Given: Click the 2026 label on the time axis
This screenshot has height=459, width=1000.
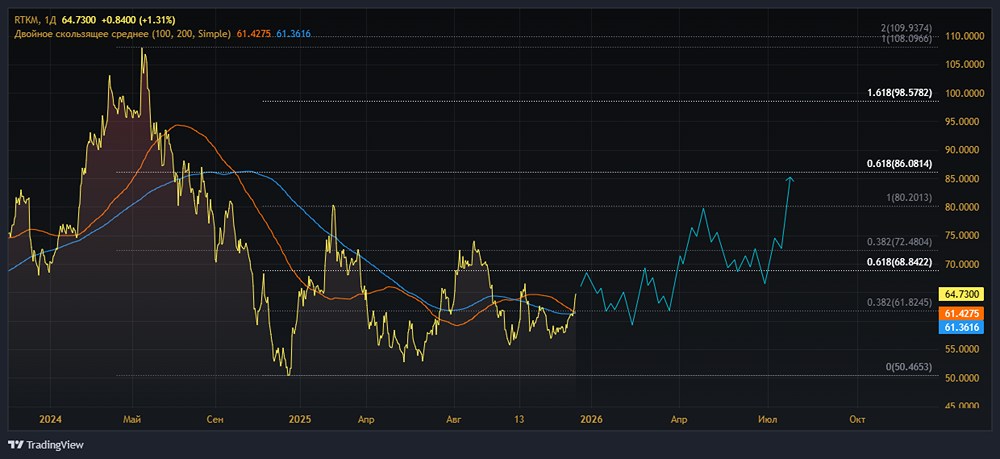Looking at the screenshot, I should point(591,418).
